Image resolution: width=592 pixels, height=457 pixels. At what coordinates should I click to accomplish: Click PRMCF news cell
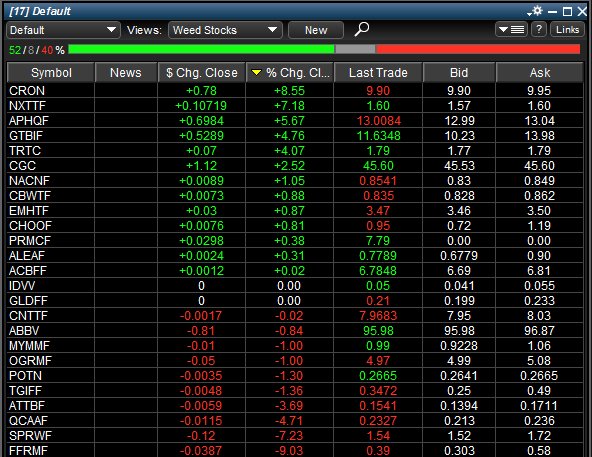coord(126,241)
